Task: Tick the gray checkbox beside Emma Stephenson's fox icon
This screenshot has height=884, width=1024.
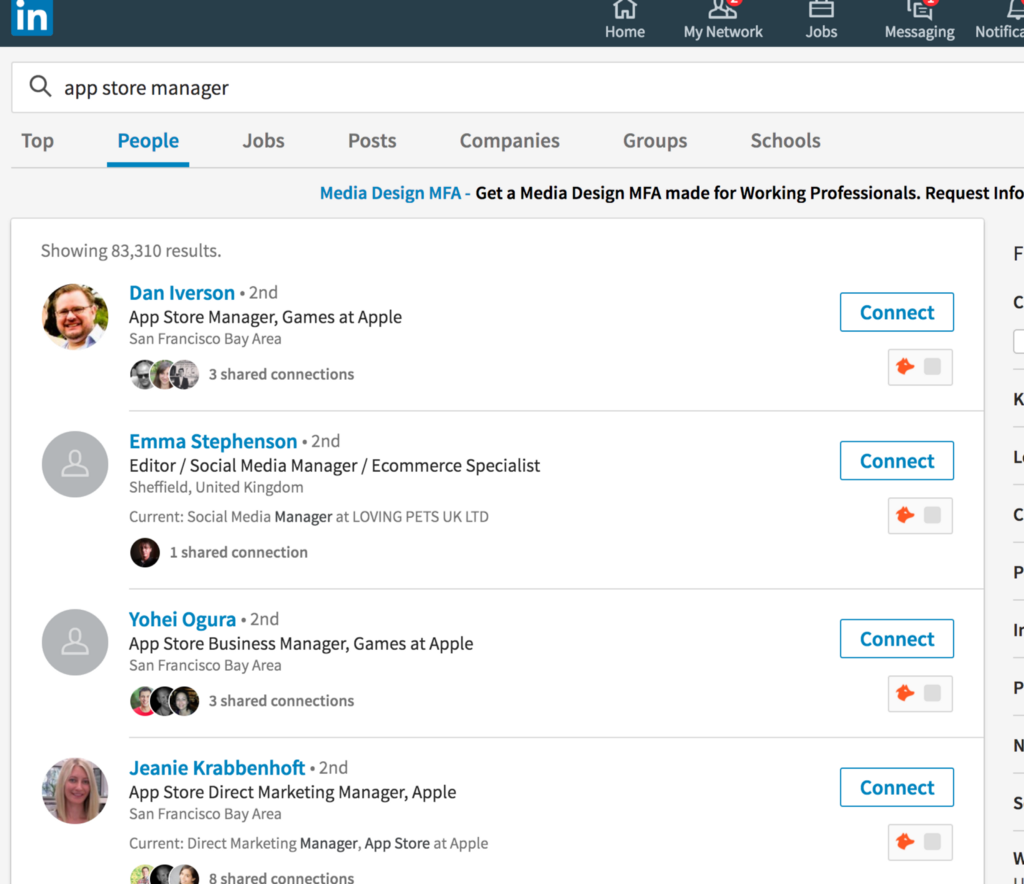Action: click(x=933, y=515)
